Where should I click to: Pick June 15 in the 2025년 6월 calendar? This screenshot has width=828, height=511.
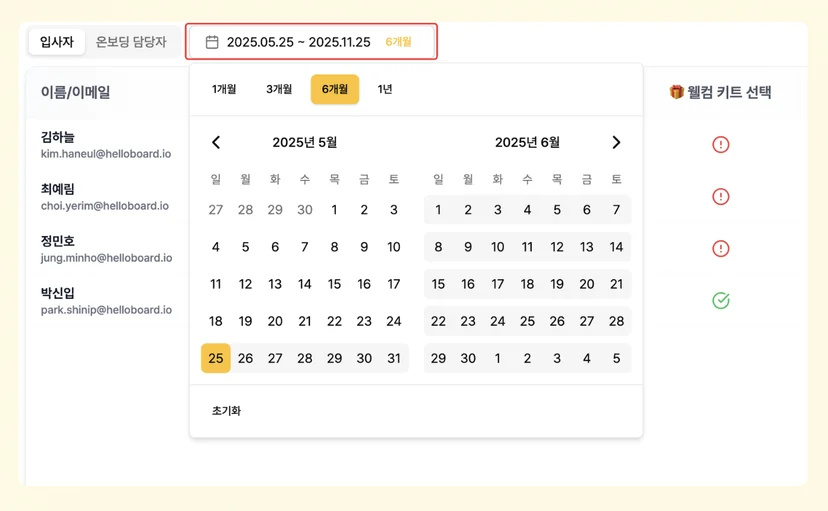tap(438, 284)
